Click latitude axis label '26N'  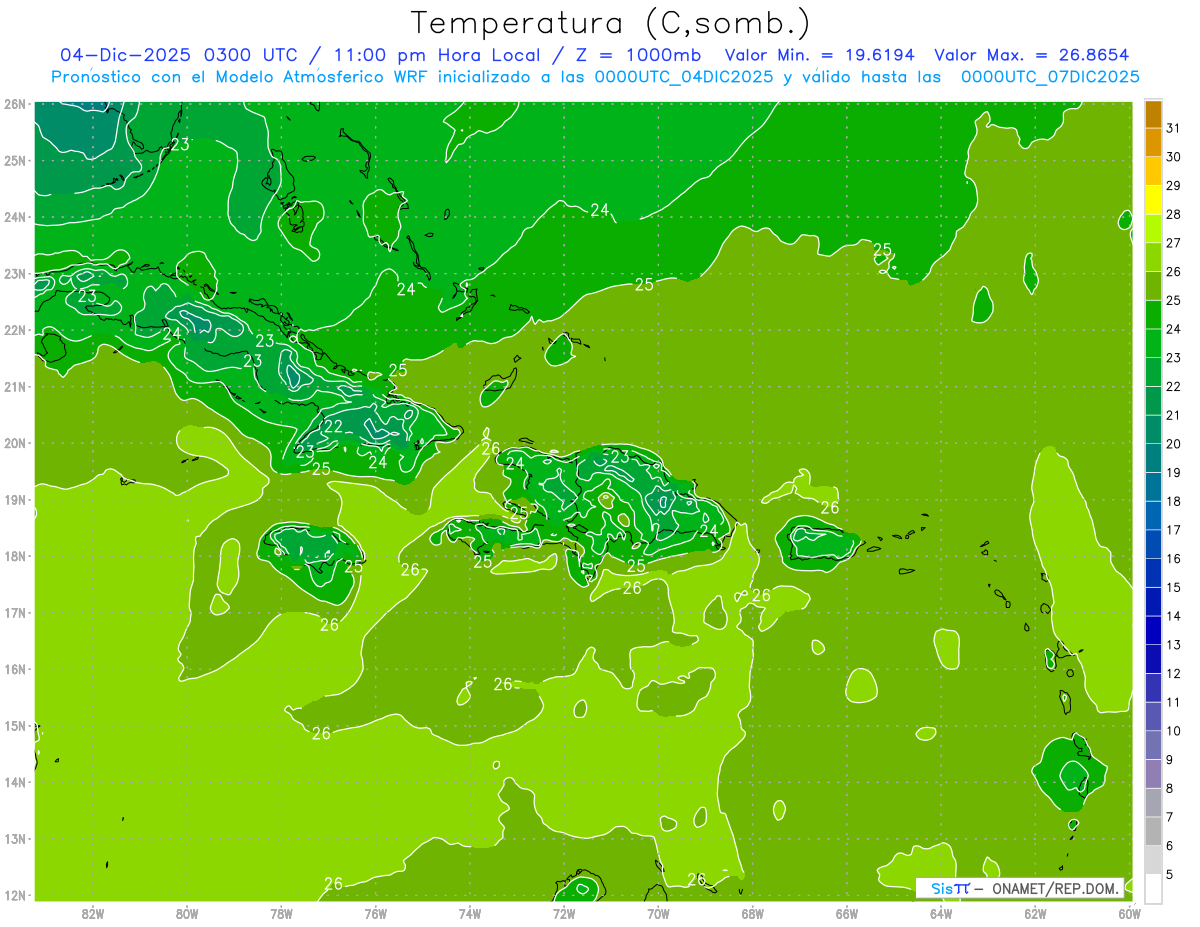pos(15,104)
